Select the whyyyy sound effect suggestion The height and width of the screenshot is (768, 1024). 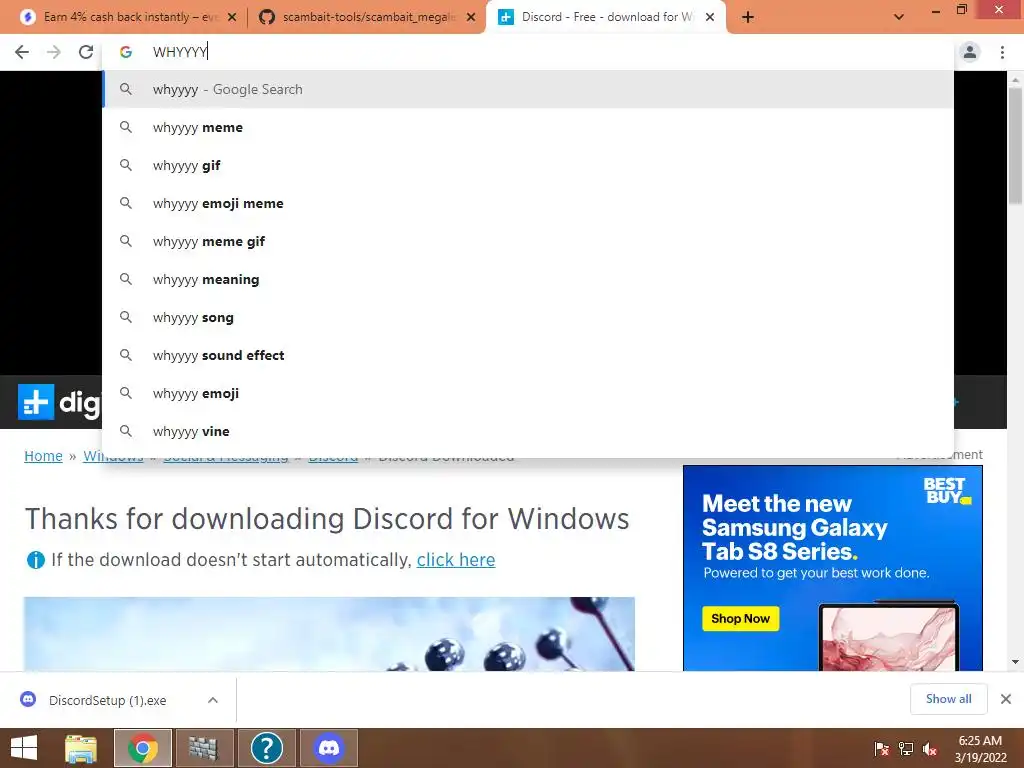click(528, 355)
